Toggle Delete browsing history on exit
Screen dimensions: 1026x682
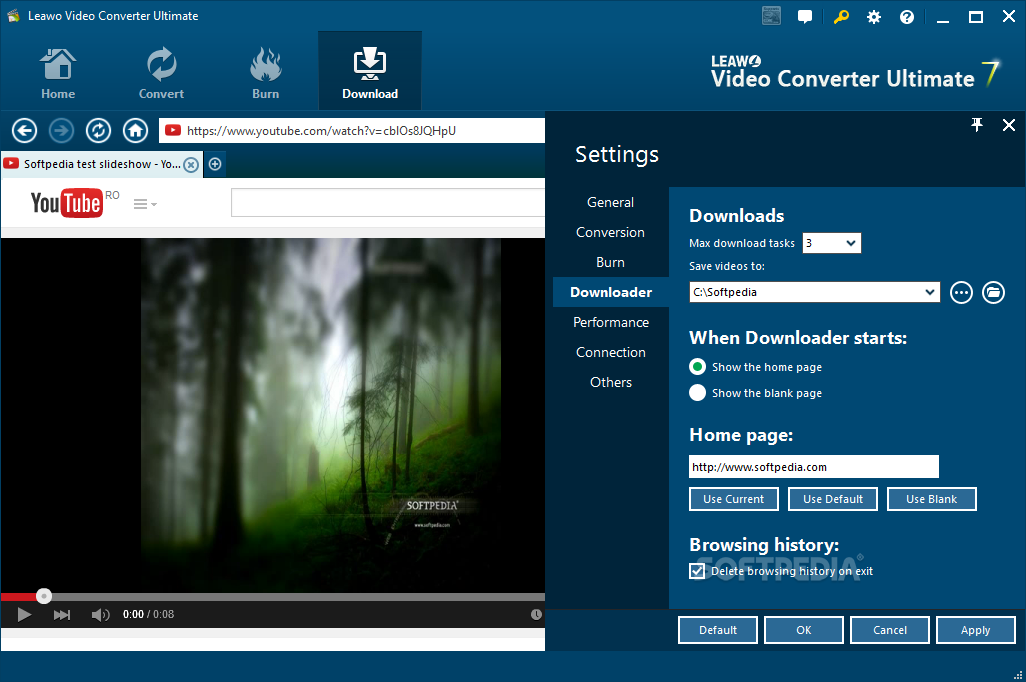(698, 571)
